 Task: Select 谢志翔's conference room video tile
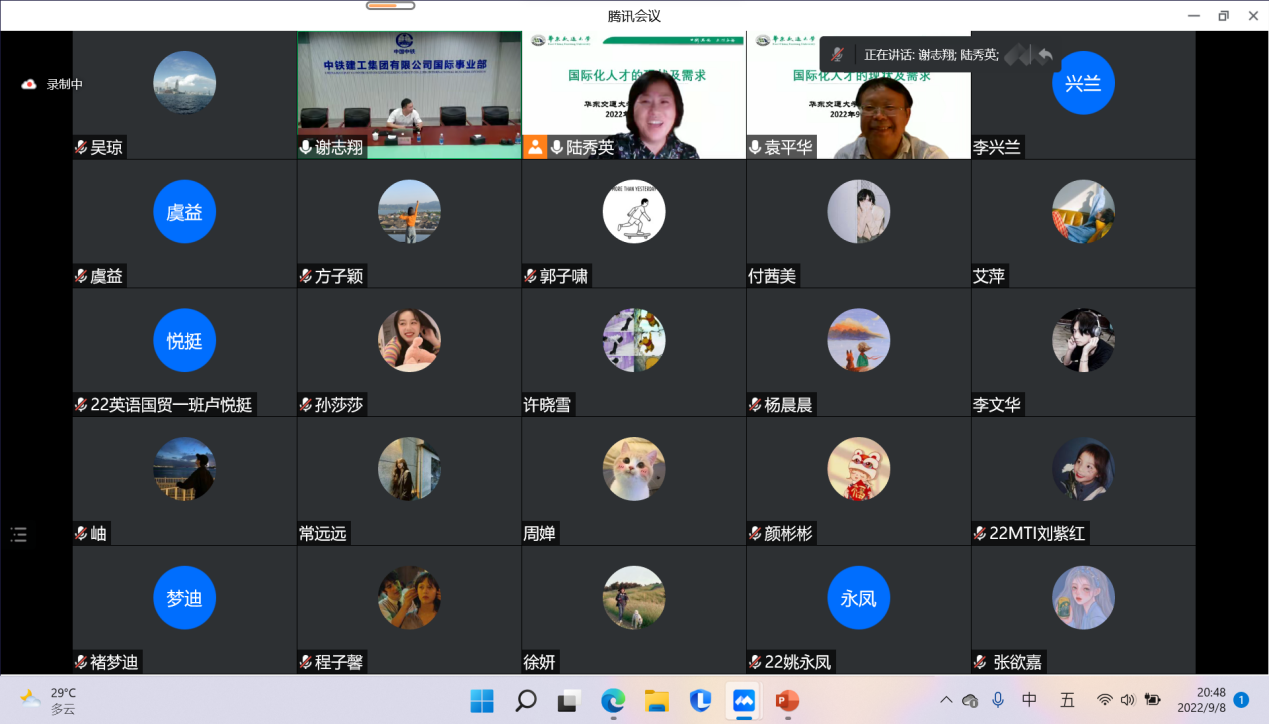click(409, 94)
